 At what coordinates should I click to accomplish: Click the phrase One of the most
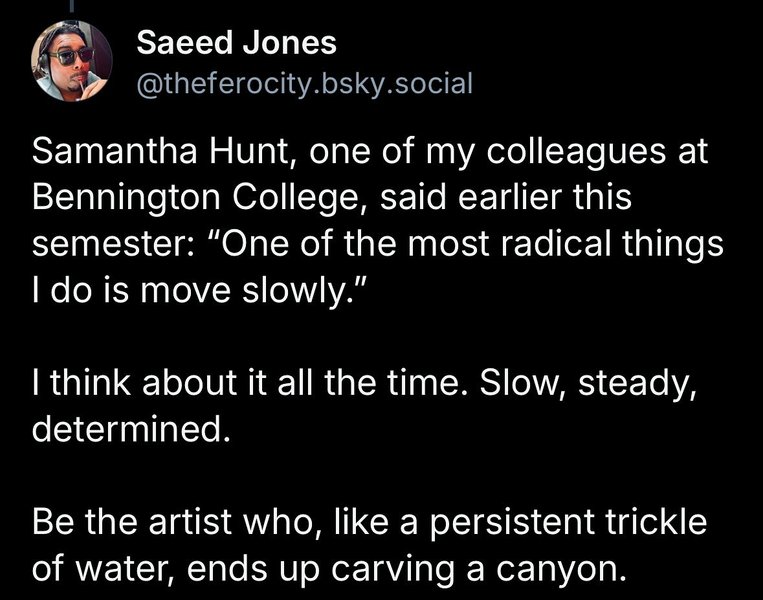tap(348, 243)
